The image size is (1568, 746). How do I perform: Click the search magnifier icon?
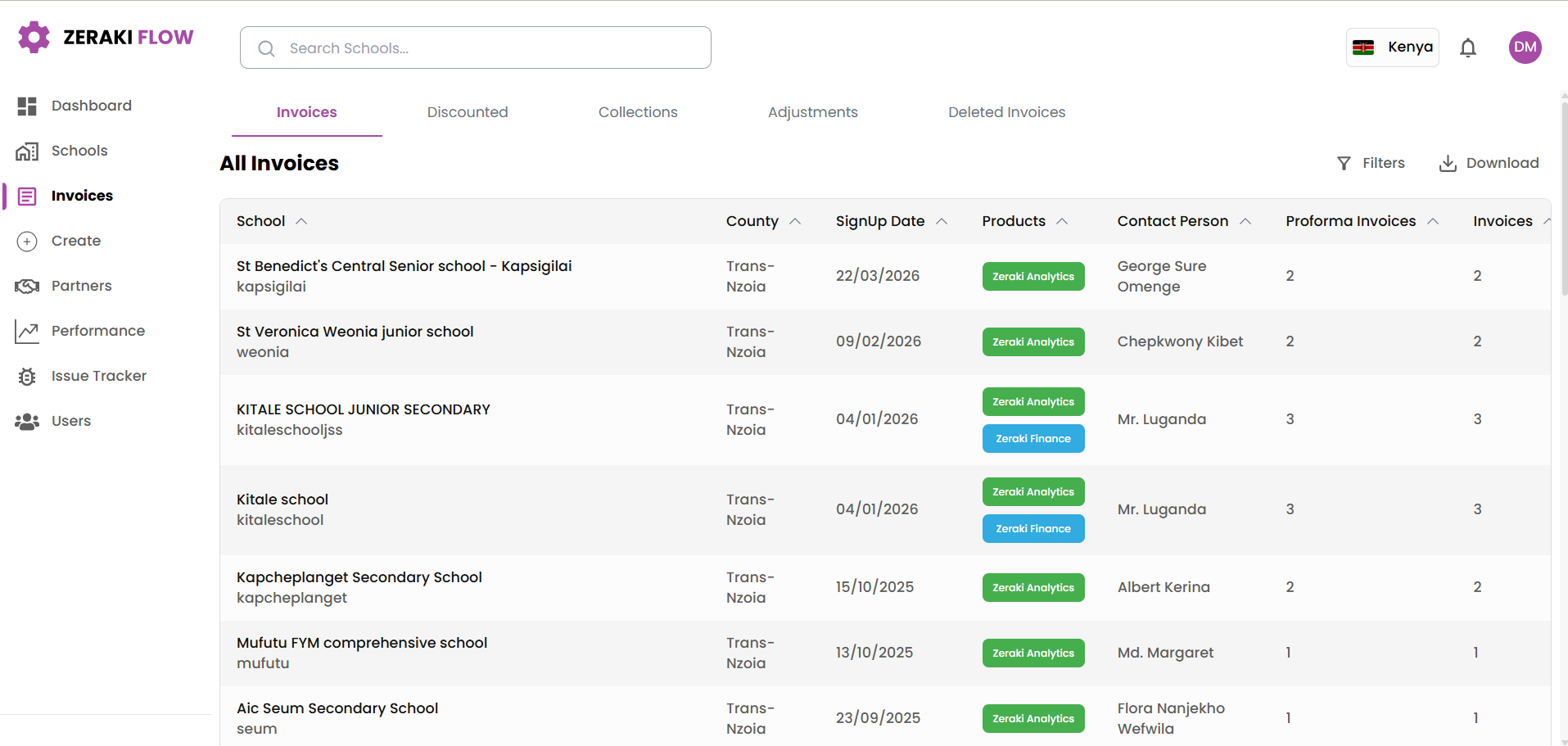pyautogui.click(x=266, y=48)
